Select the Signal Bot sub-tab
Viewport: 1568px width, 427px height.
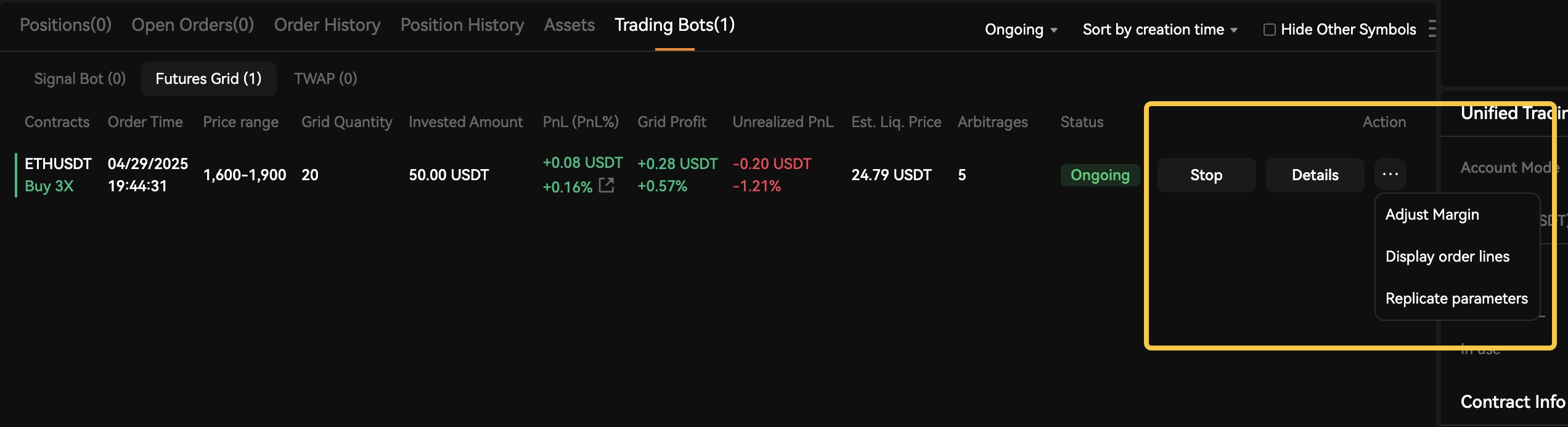(80, 78)
